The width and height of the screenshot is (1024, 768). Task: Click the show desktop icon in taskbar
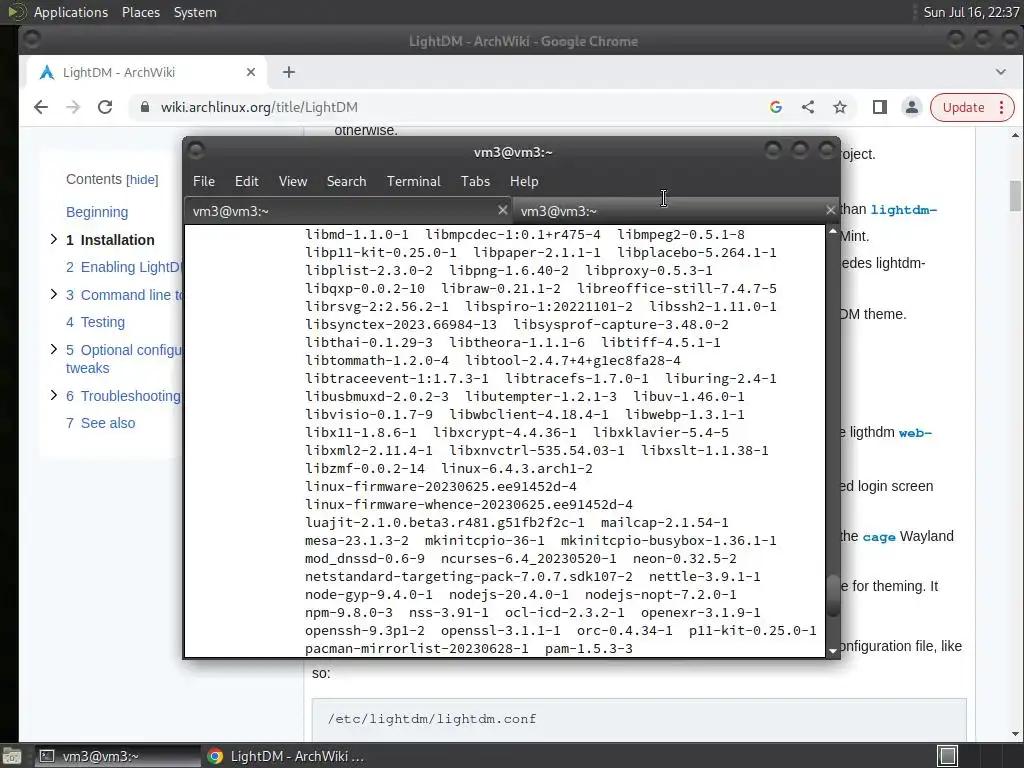tap(12, 756)
